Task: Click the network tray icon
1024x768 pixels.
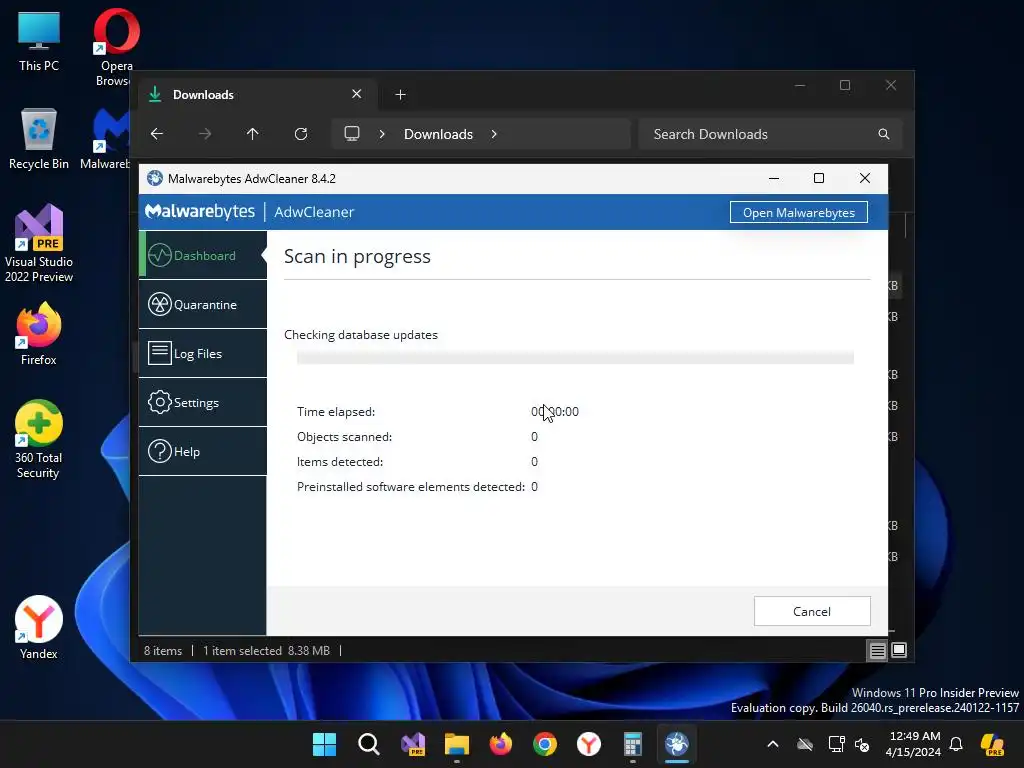Action: (x=836, y=744)
